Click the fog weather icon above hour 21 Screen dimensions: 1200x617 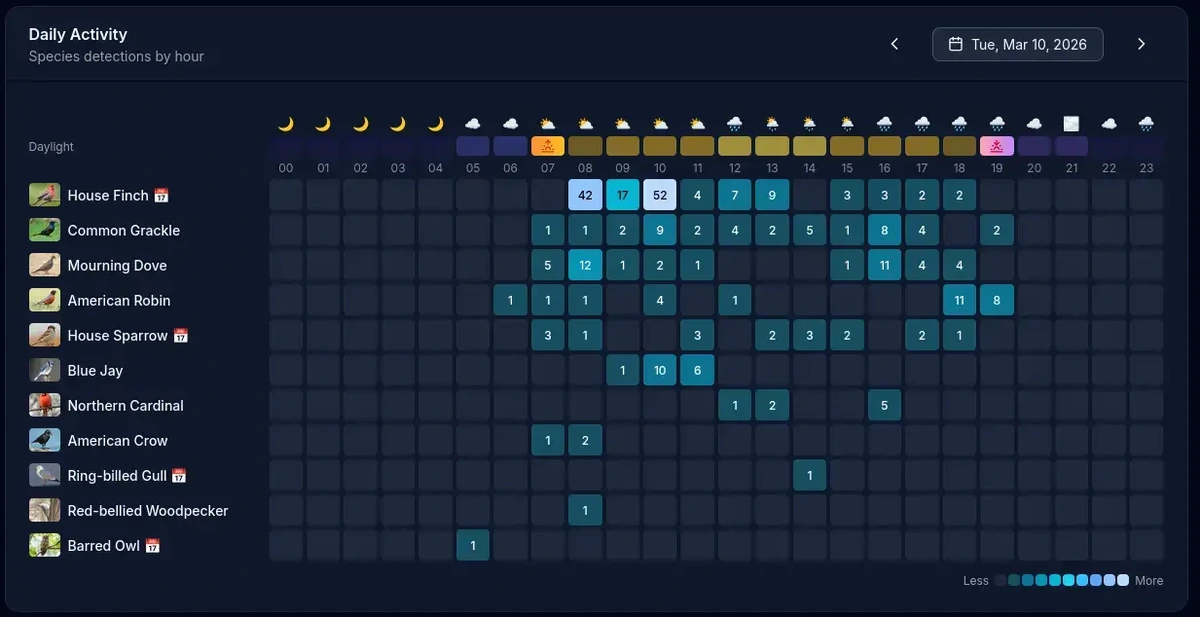point(1071,124)
